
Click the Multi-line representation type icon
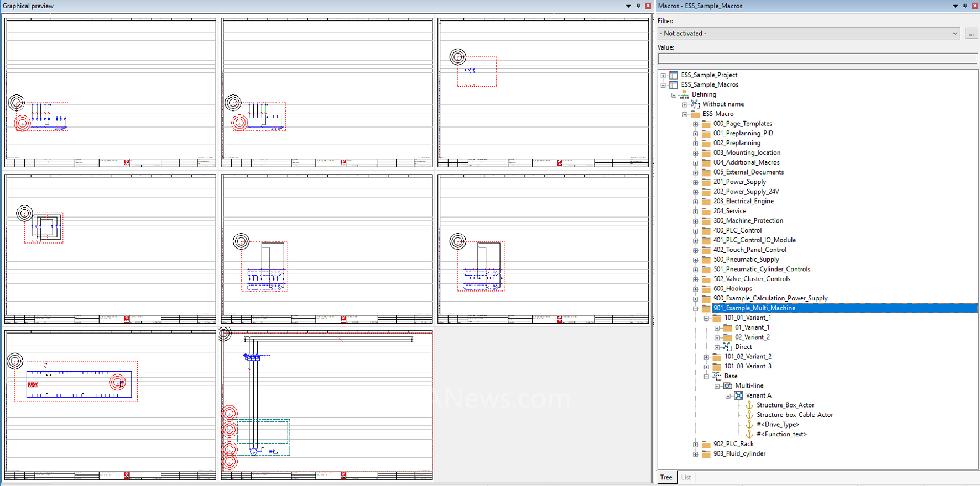point(727,385)
